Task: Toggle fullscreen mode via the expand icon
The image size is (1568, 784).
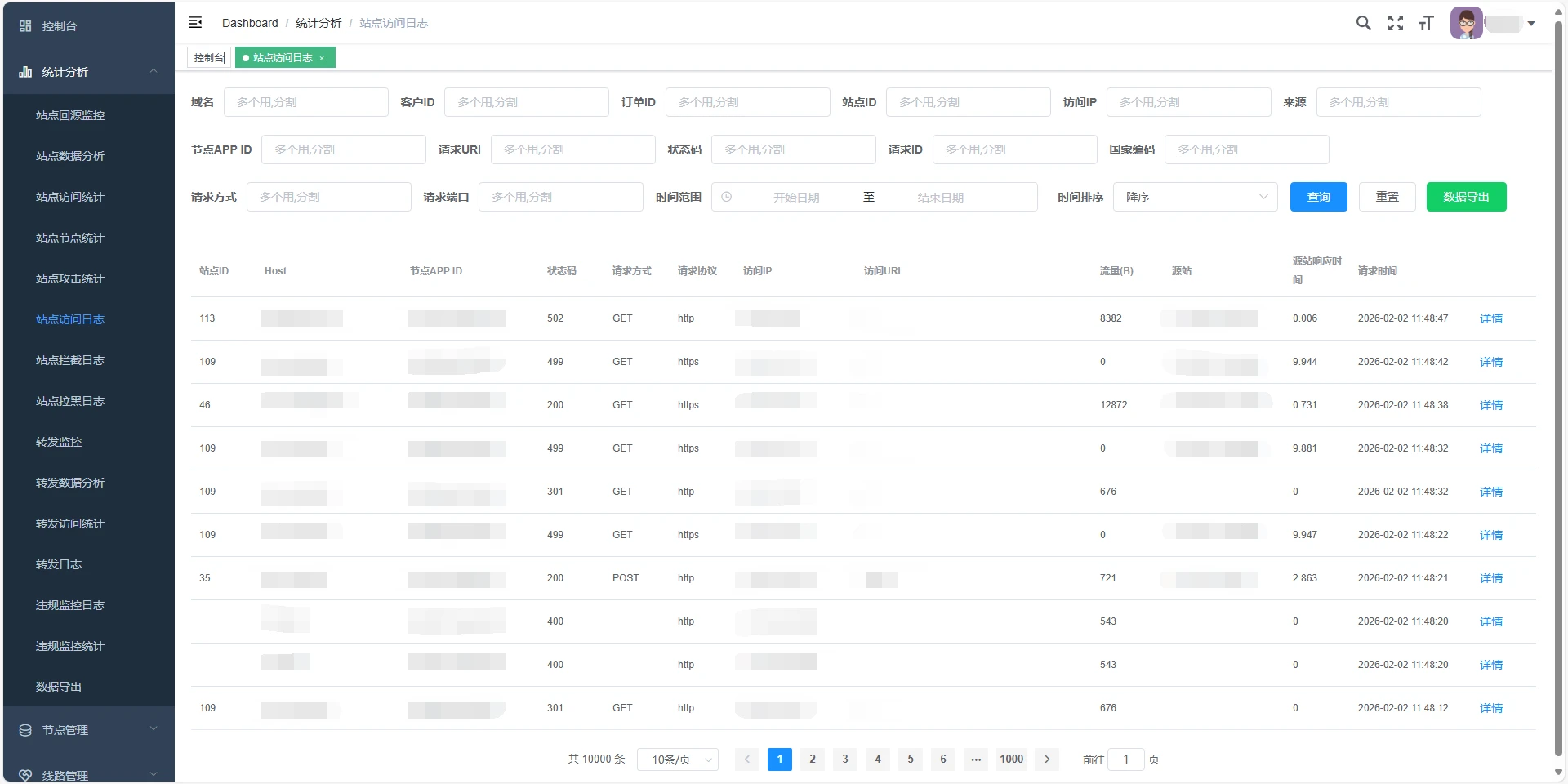Action: [1395, 23]
